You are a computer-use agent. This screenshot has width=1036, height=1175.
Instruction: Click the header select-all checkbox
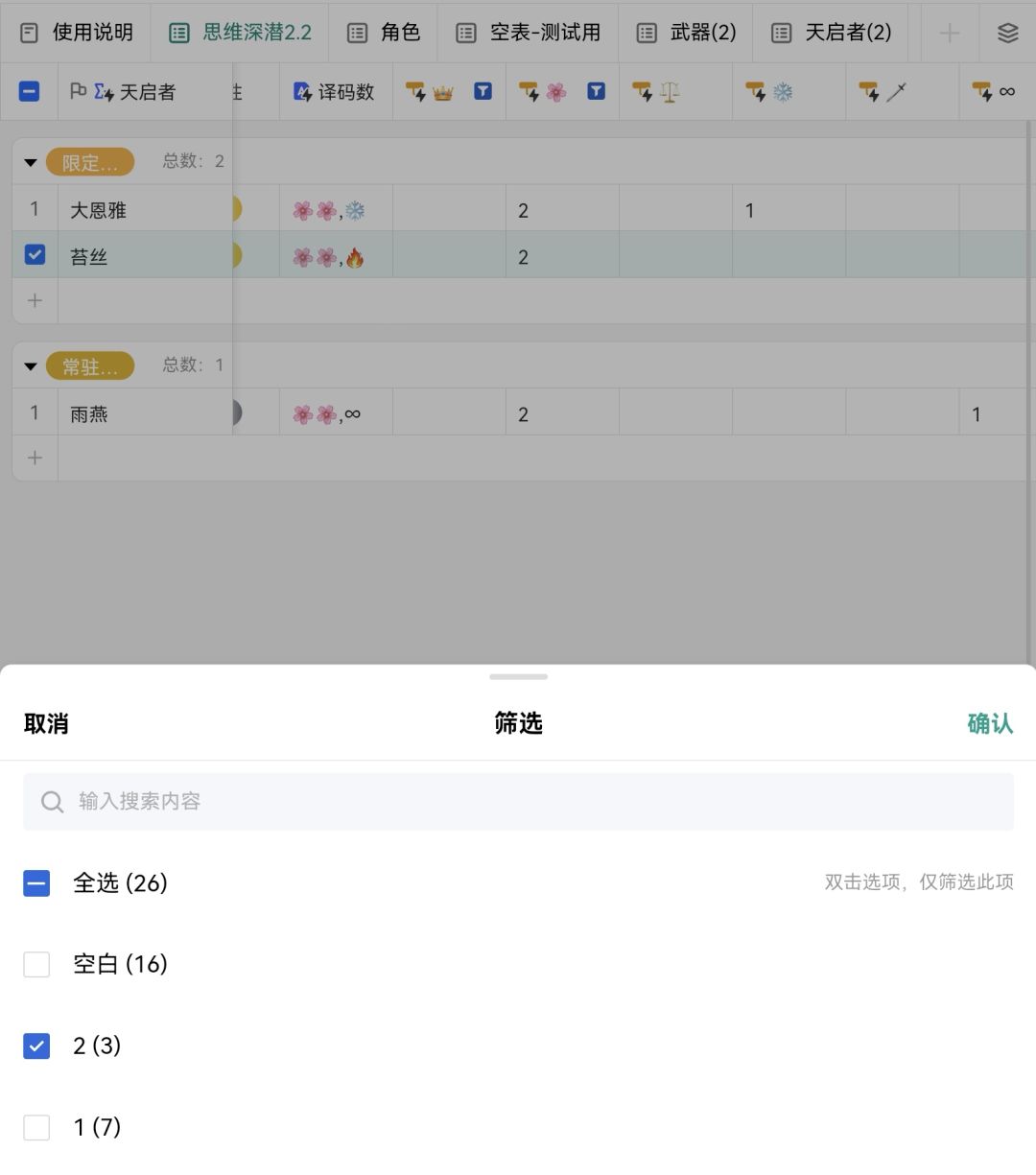(30, 92)
